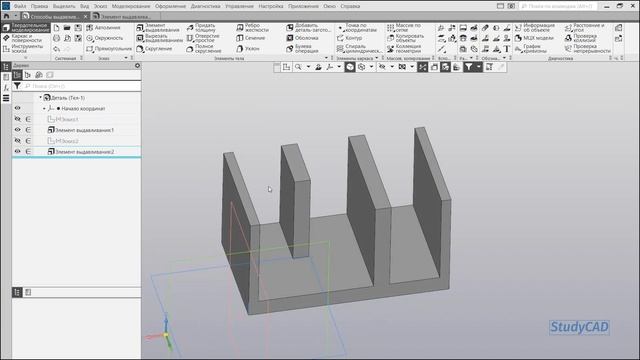Open the Моделирование menu
Viewport: 640px width, 360px height.
(x=131, y=6)
